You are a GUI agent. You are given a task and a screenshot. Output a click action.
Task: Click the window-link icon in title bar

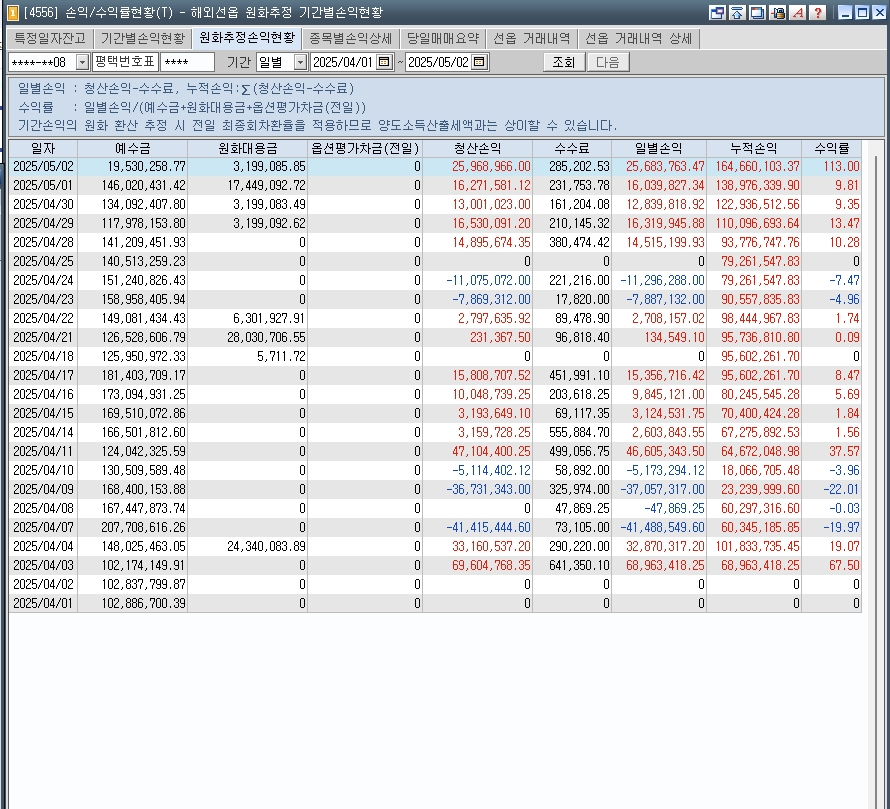[x=717, y=12]
